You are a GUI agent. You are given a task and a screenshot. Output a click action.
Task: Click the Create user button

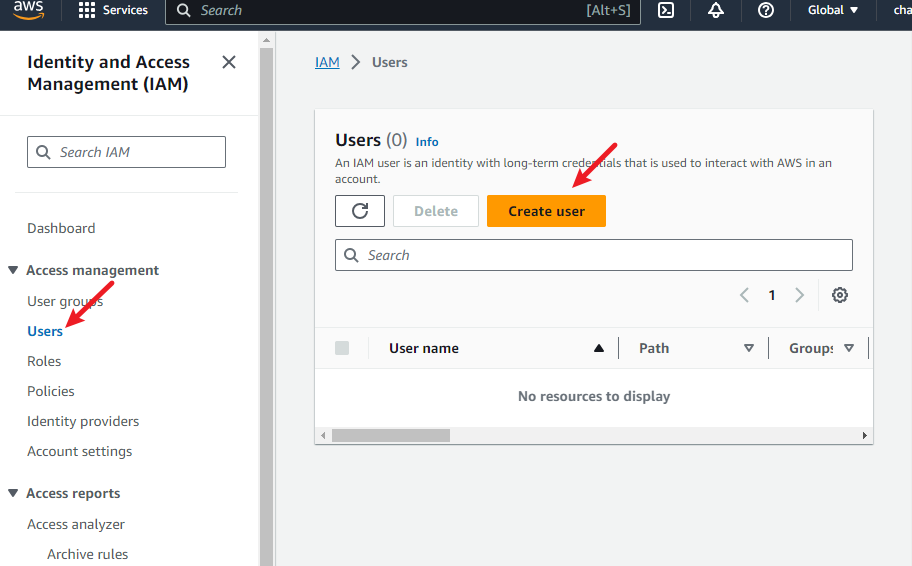coord(546,211)
